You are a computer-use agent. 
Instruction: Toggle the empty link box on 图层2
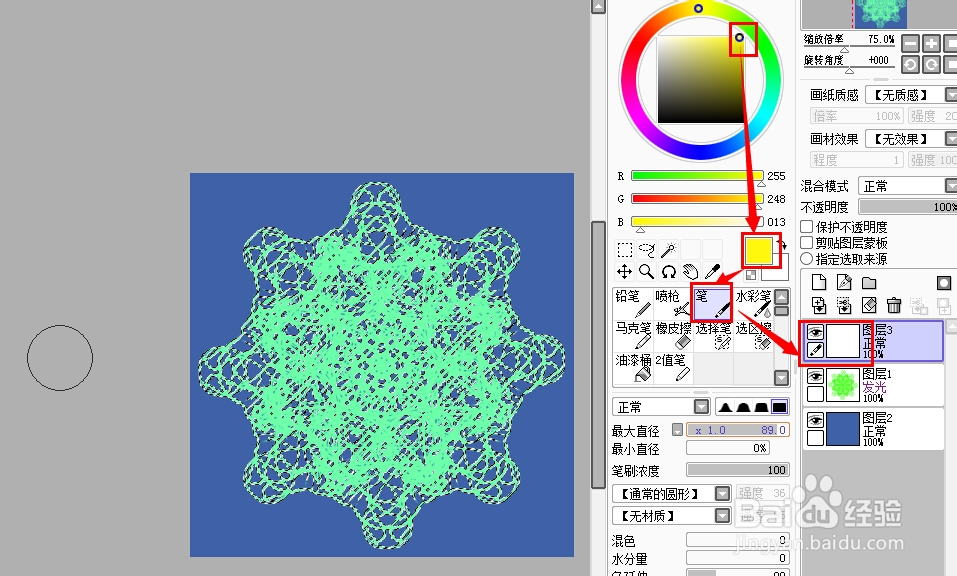click(815, 438)
